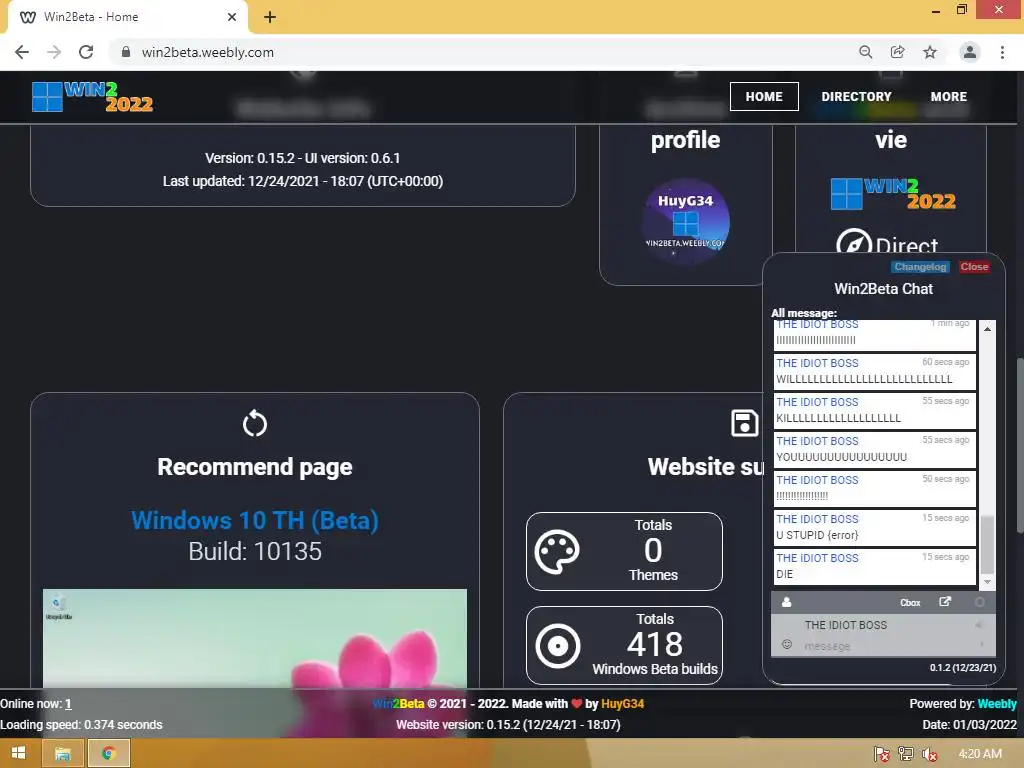
Task: Click the HuyG34 profile avatar image
Action: pyautogui.click(x=685, y=222)
